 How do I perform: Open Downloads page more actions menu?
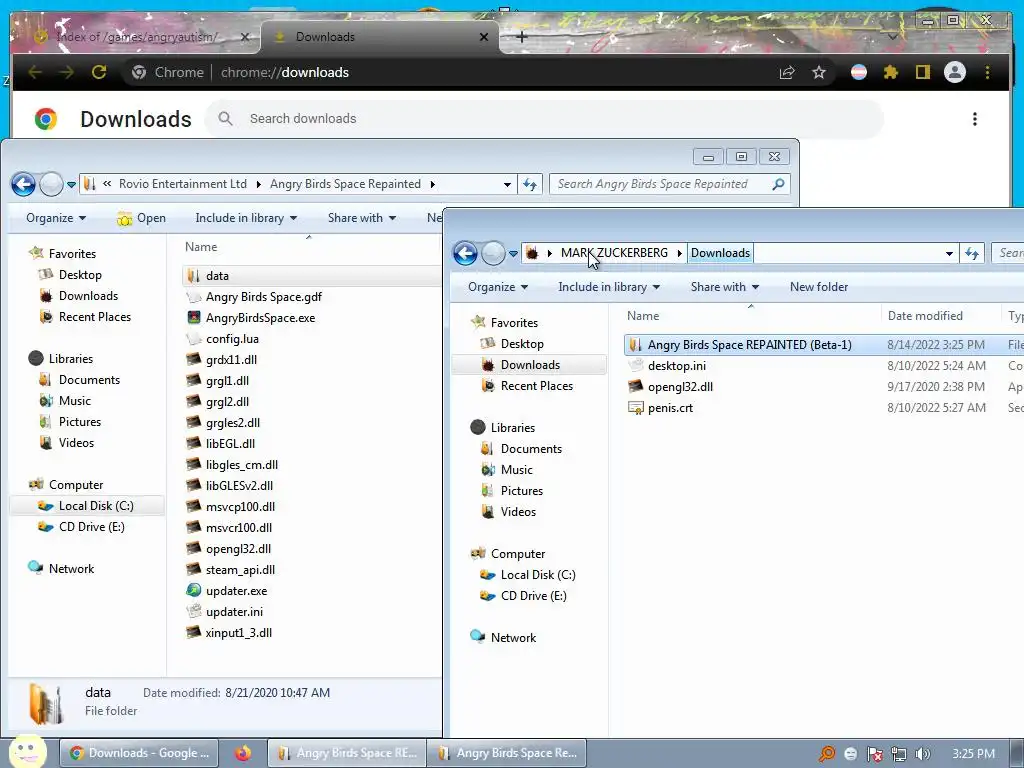pos(974,119)
